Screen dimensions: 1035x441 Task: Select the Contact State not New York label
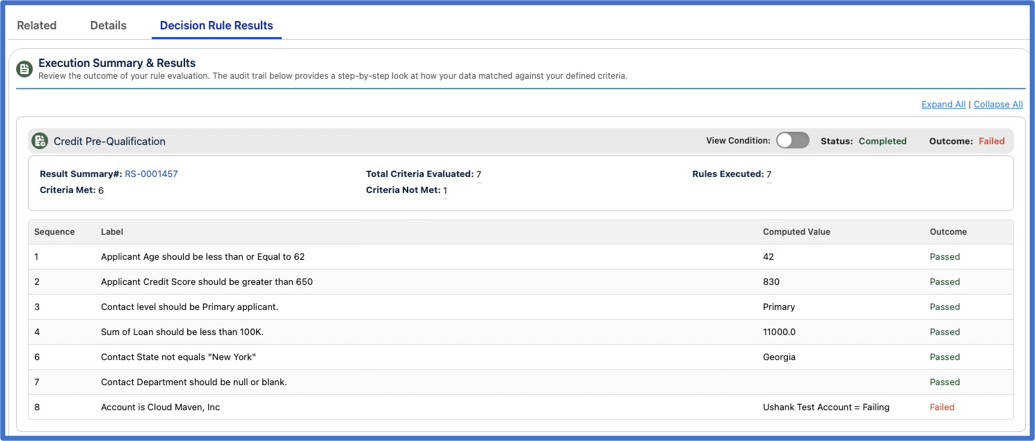pos(178,357)
